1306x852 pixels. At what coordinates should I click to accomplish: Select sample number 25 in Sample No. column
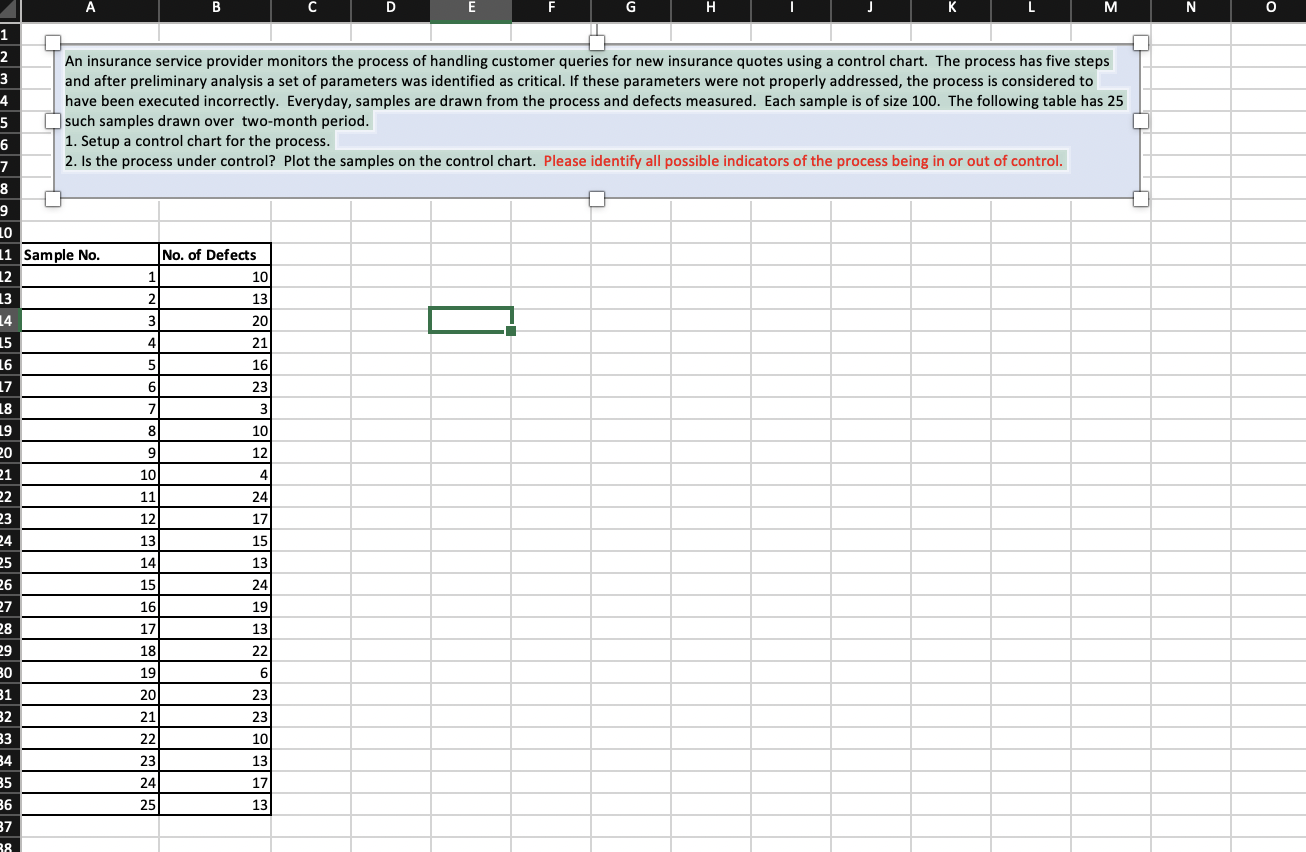pos(90,805)
